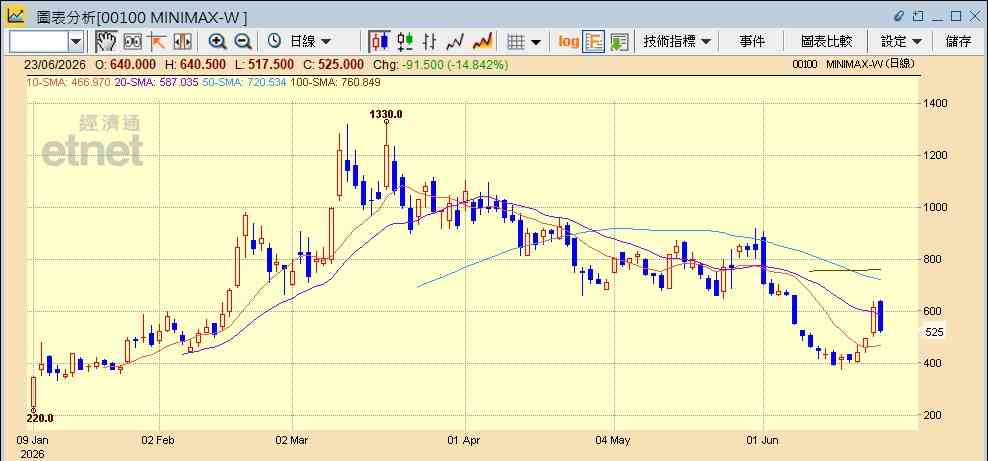The width and height of the screenshot is (988, 461).
Task: Click the binoculars view icon in toolbar
Action: [x=132, y=42]
